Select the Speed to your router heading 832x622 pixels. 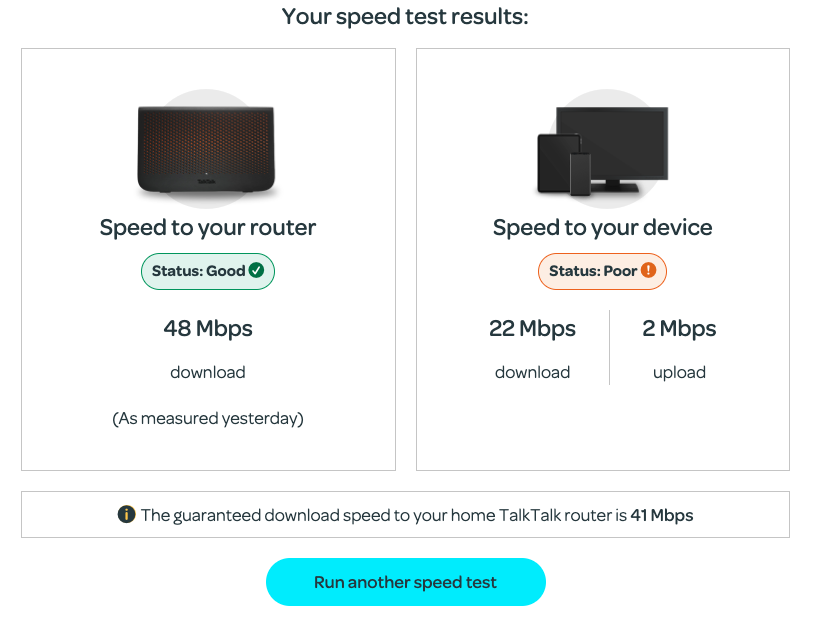click(207, 227)
